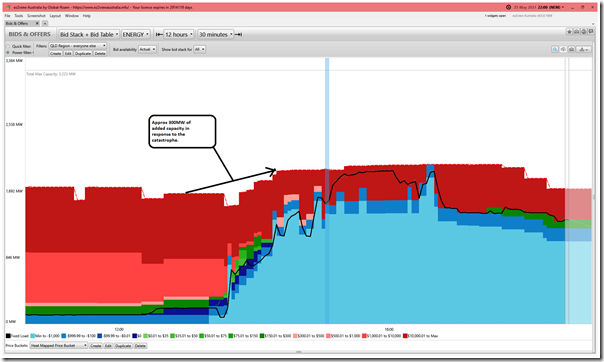The image size is (604, 362).
Task: Click Edit next to Price Buckets
Action: [108, 346]
